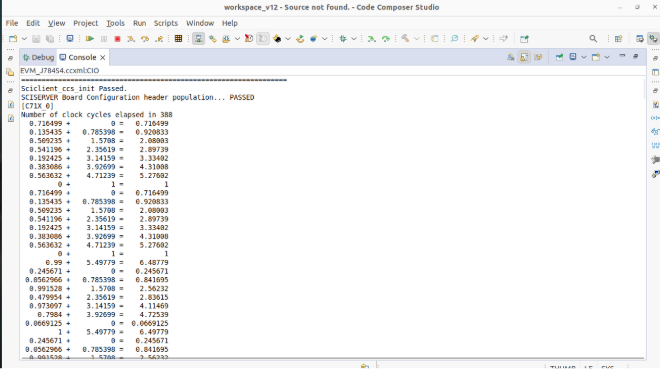Click the New wizard icon in toolbar
The width and height of the screenshot is (660, 369).
(13, 39)
